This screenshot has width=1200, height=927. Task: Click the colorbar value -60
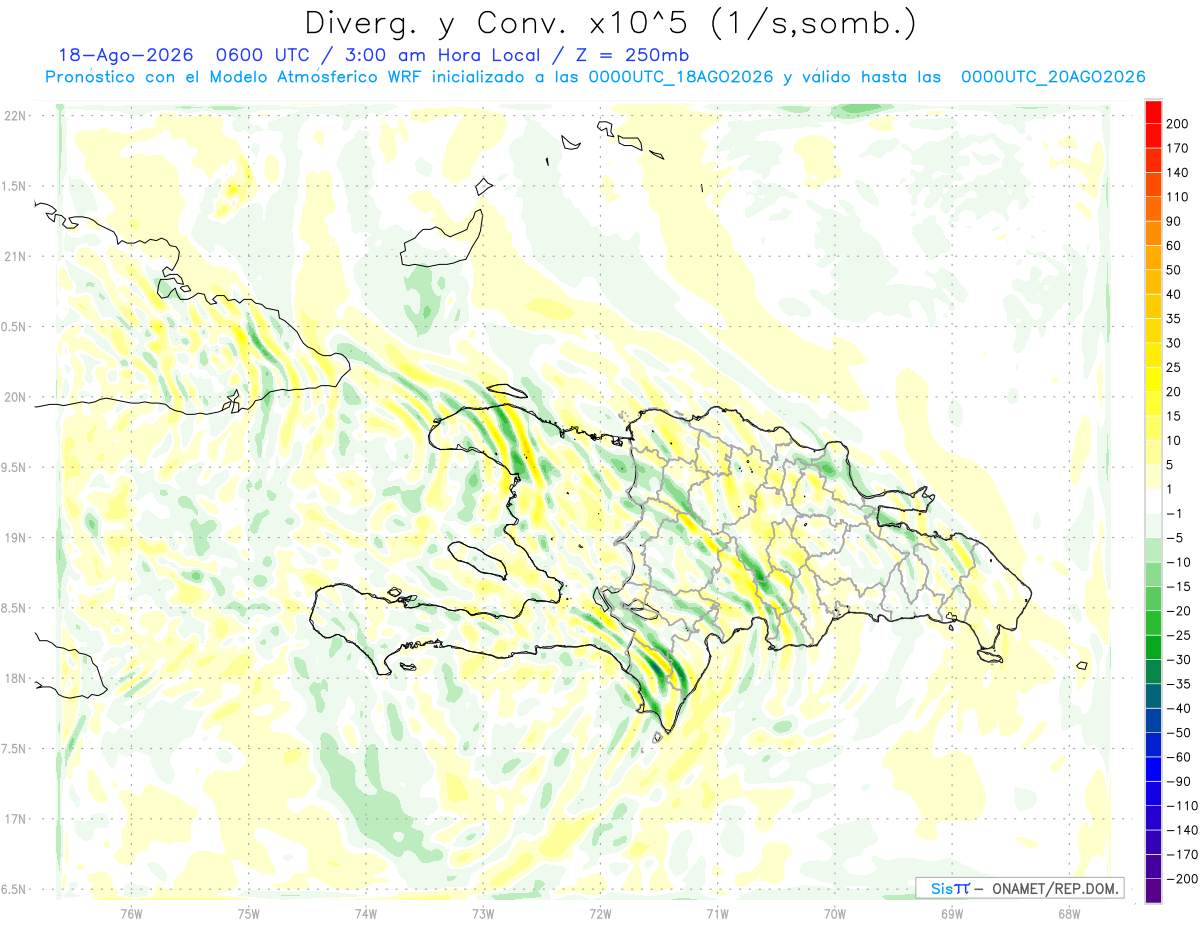click(x=1181, y=757)
